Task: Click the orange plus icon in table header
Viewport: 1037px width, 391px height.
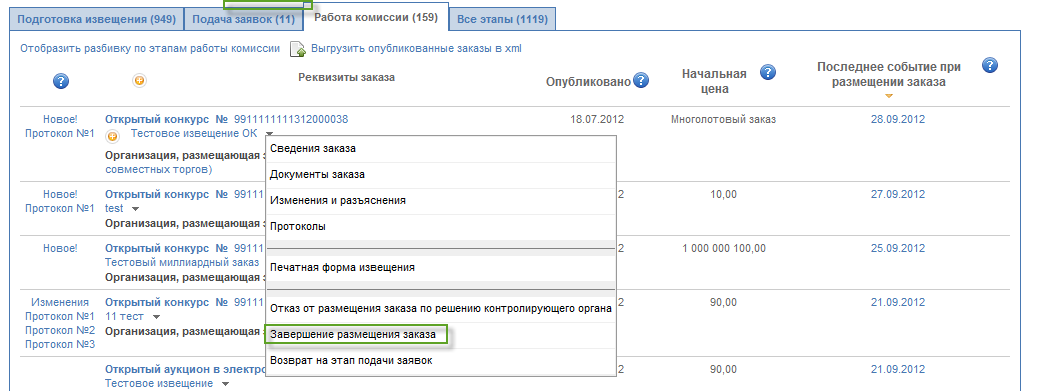Action: pyautogui.click(x=140, y=81)
